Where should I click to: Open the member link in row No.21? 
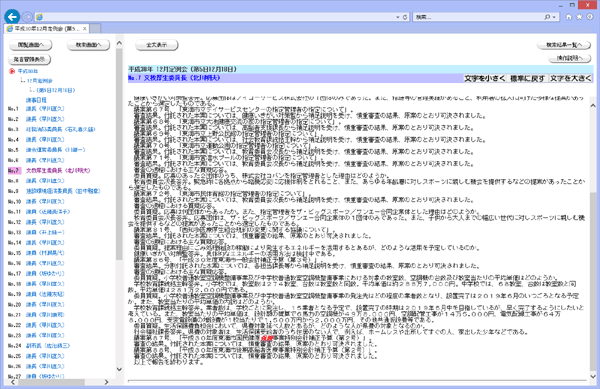(45, 315)
